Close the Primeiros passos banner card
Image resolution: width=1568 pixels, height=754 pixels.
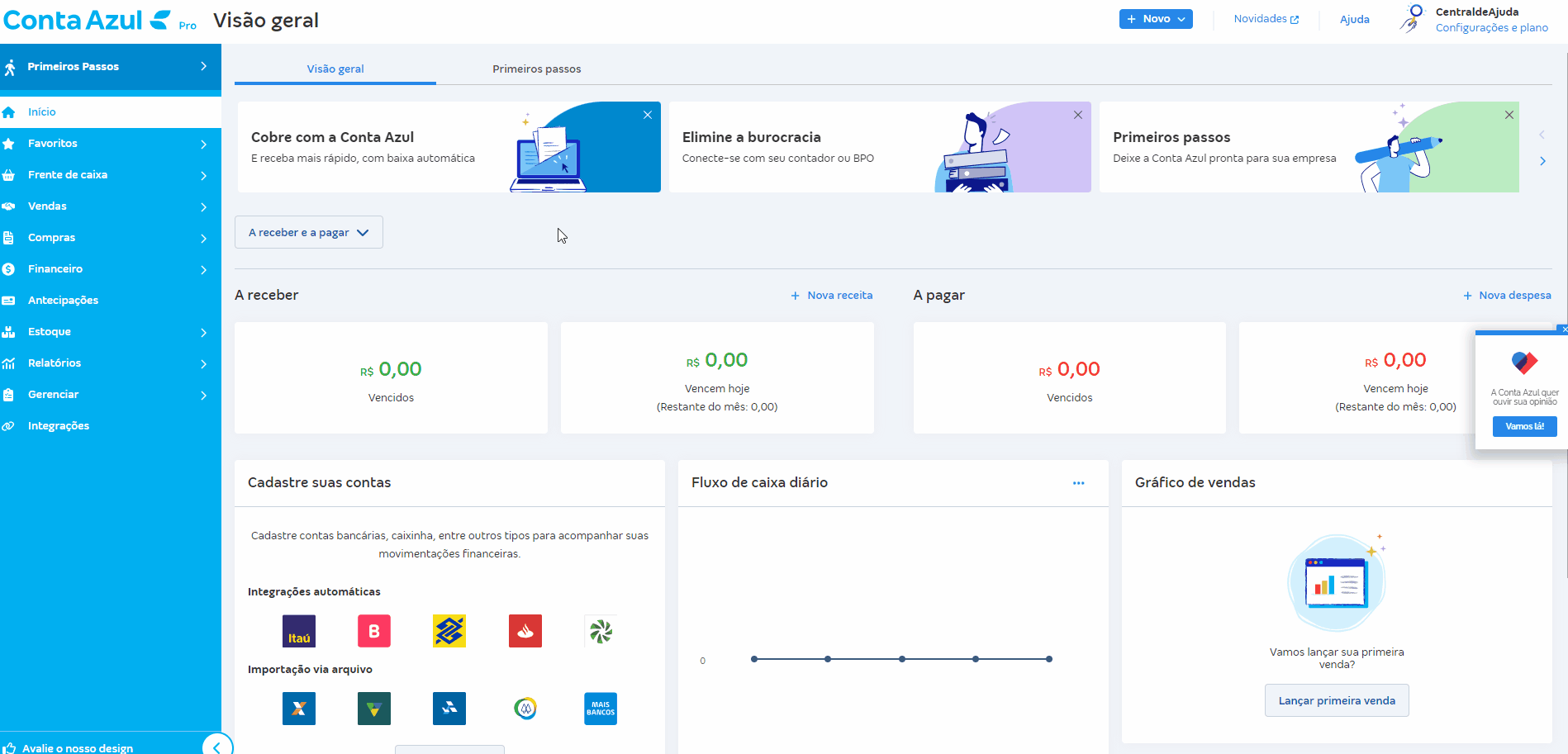pos(1509,115)
